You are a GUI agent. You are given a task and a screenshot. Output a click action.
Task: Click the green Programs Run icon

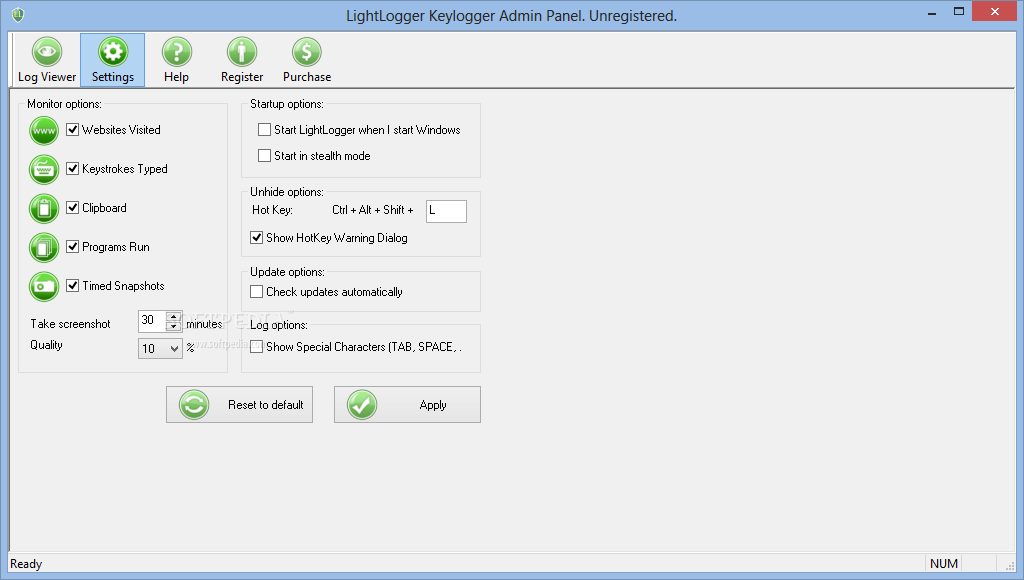coord(44,248)
